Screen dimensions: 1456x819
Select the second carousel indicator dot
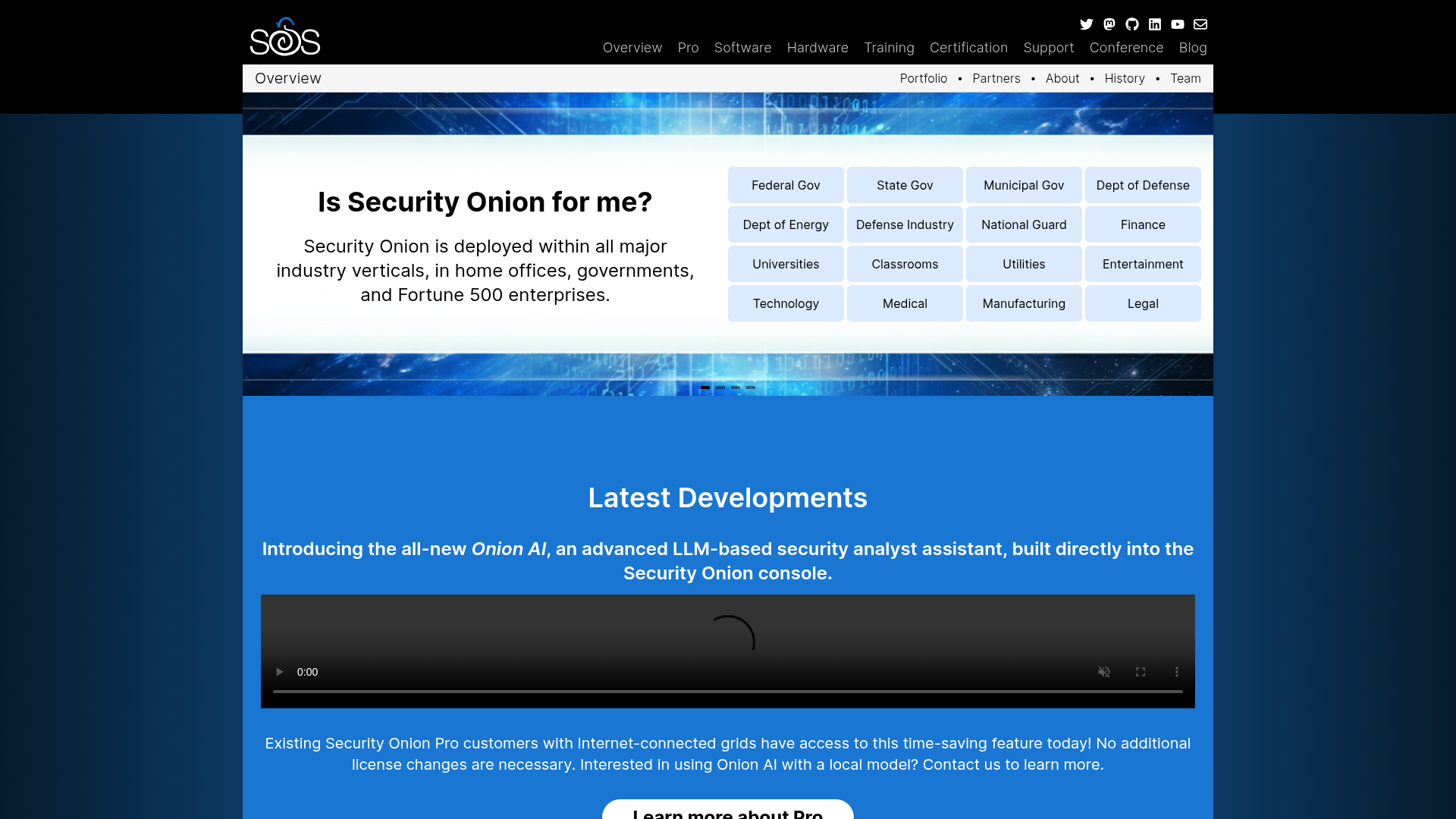(720, 387)
